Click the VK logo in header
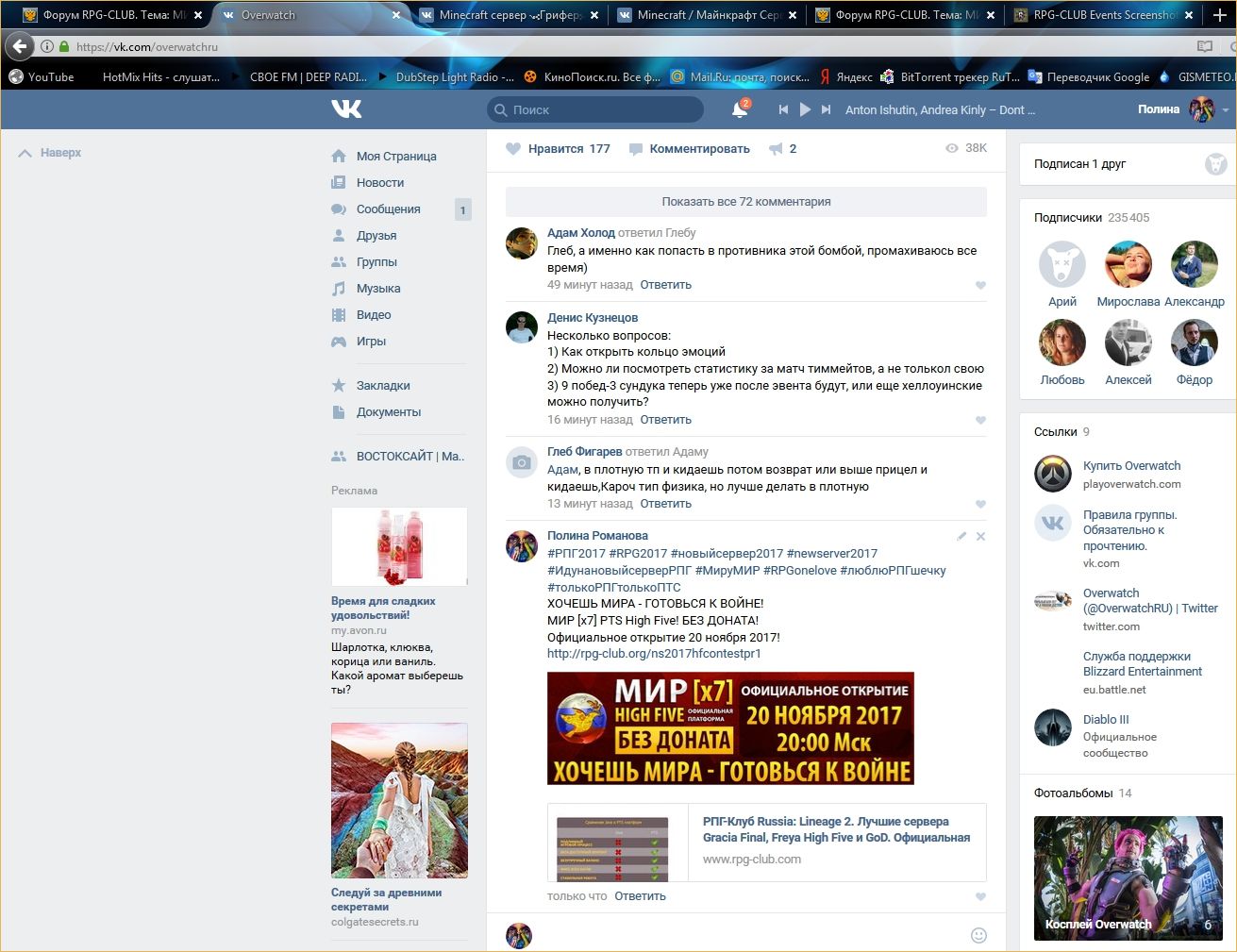The height and width of the screenshot is (952, 1237). pyautogui.click(x=346, y=109)
